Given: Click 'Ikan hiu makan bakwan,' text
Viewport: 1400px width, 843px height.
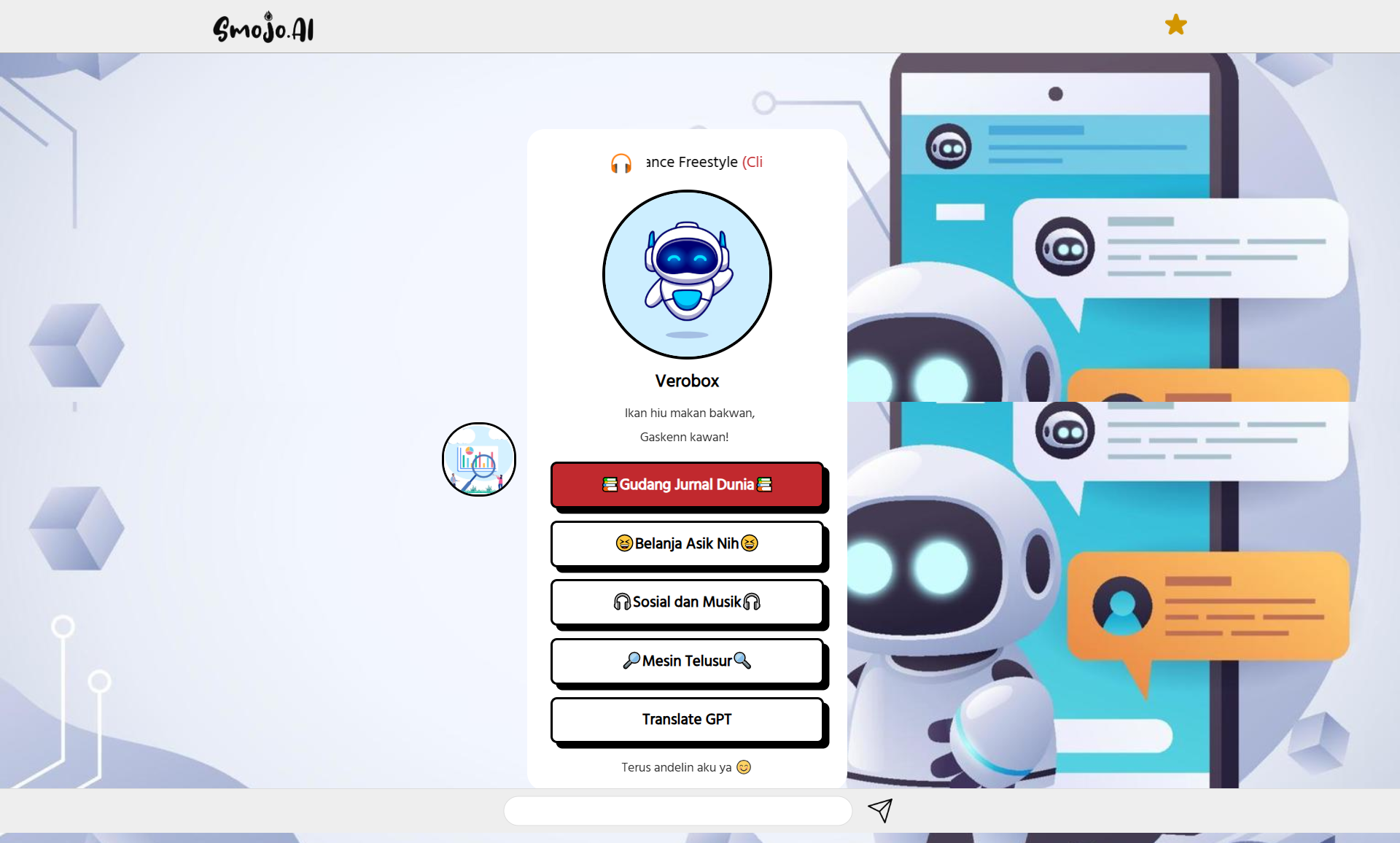Looking at the screenshot, I should [689, 413].
